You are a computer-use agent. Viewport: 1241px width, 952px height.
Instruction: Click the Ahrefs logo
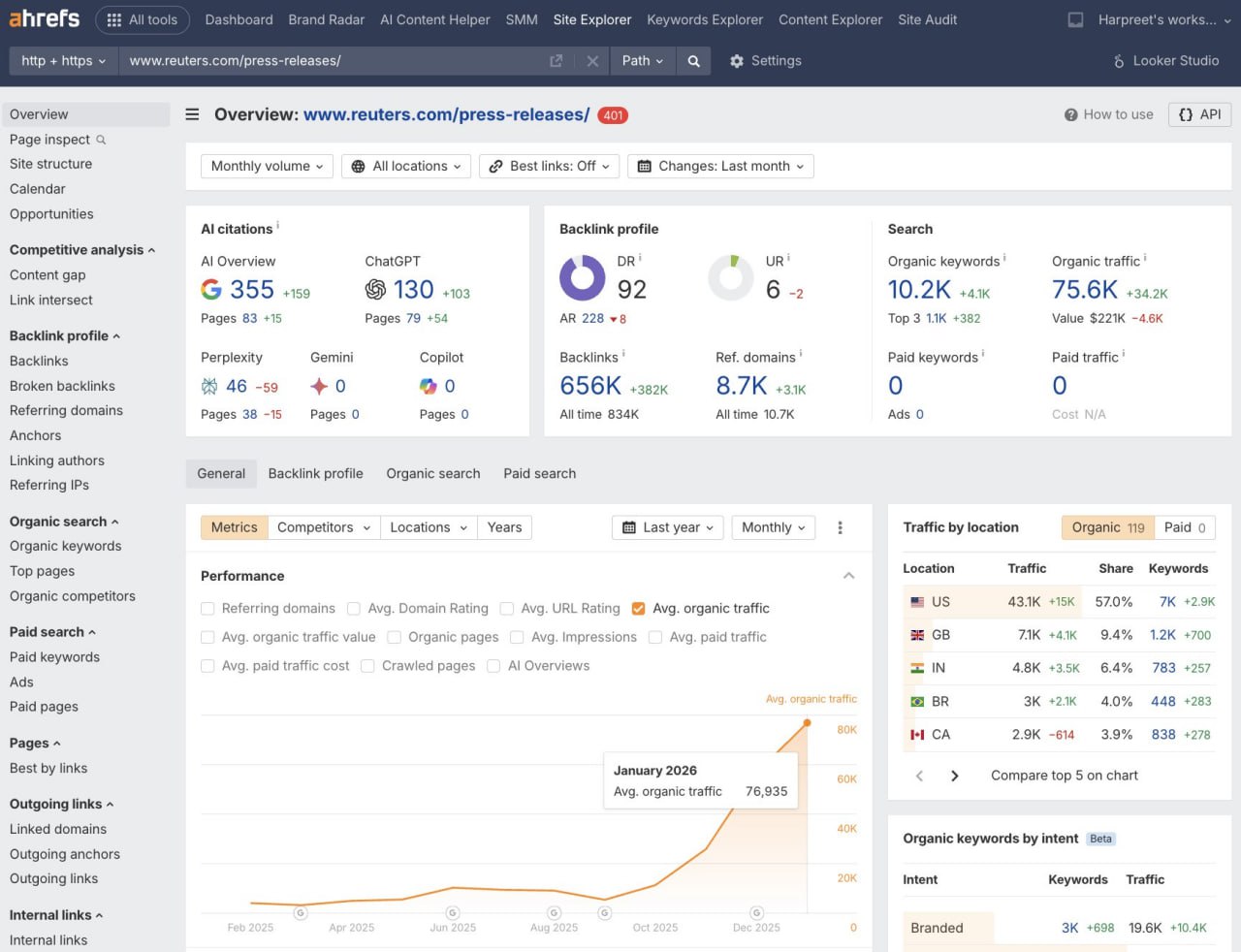point(45,18)
